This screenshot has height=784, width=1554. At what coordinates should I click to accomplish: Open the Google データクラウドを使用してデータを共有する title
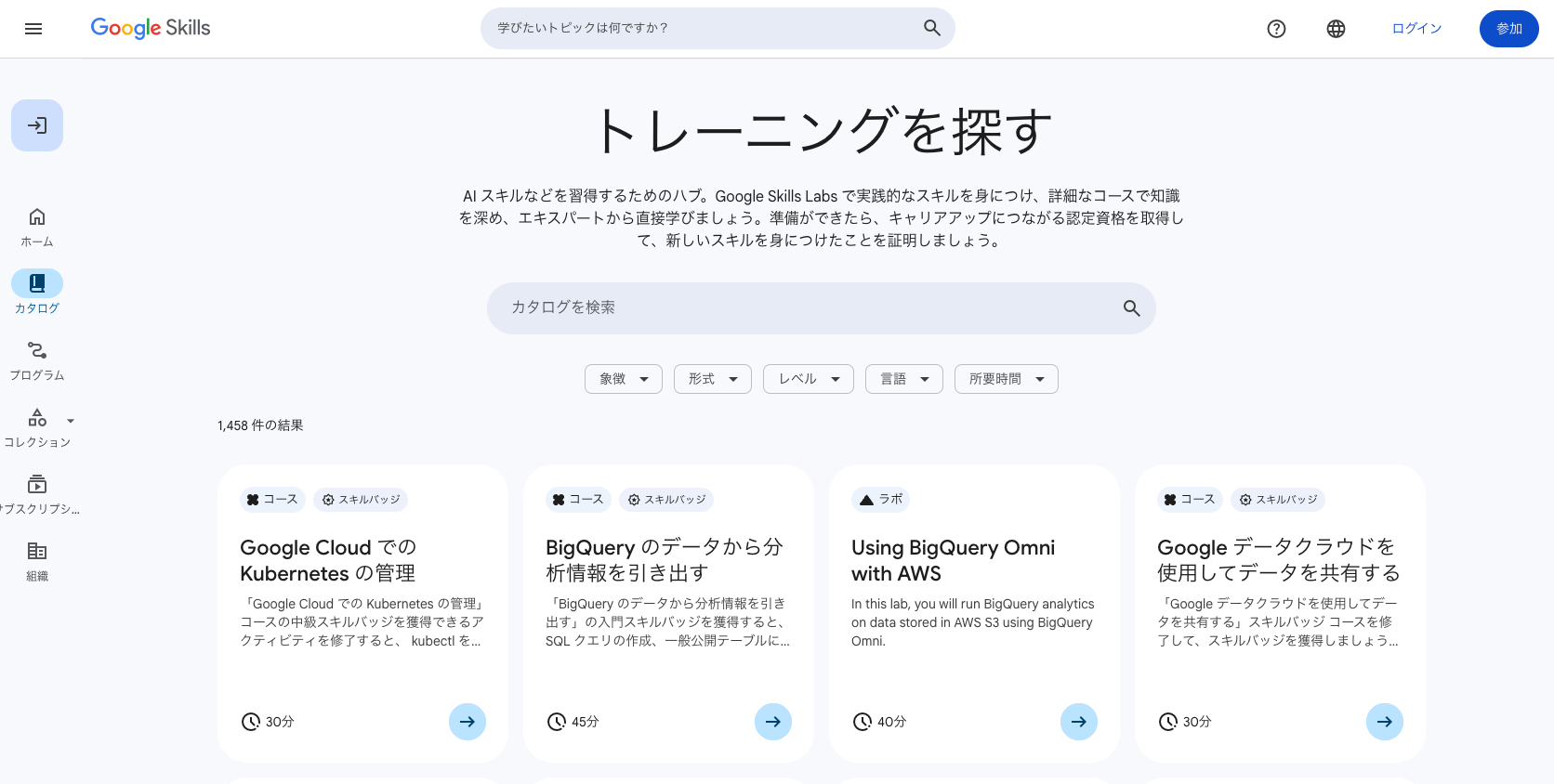1279,560
